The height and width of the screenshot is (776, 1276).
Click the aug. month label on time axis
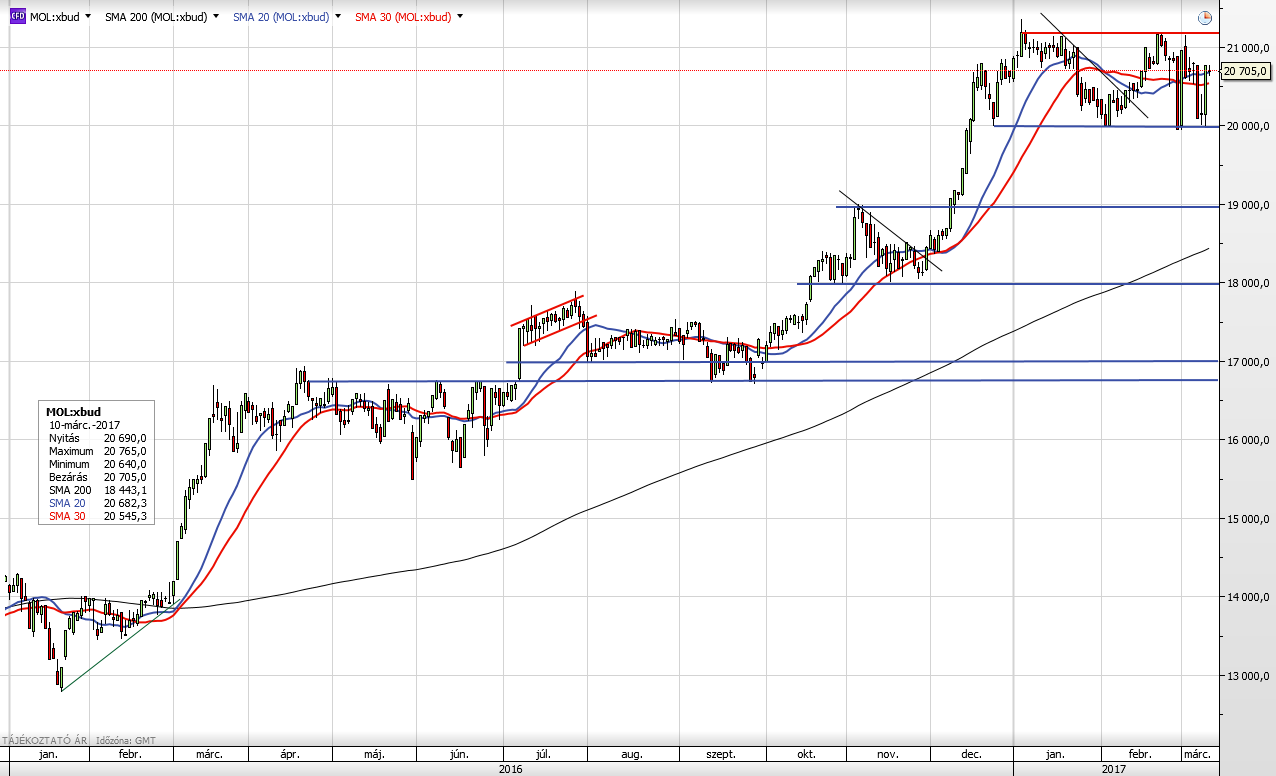pos(631,754)
